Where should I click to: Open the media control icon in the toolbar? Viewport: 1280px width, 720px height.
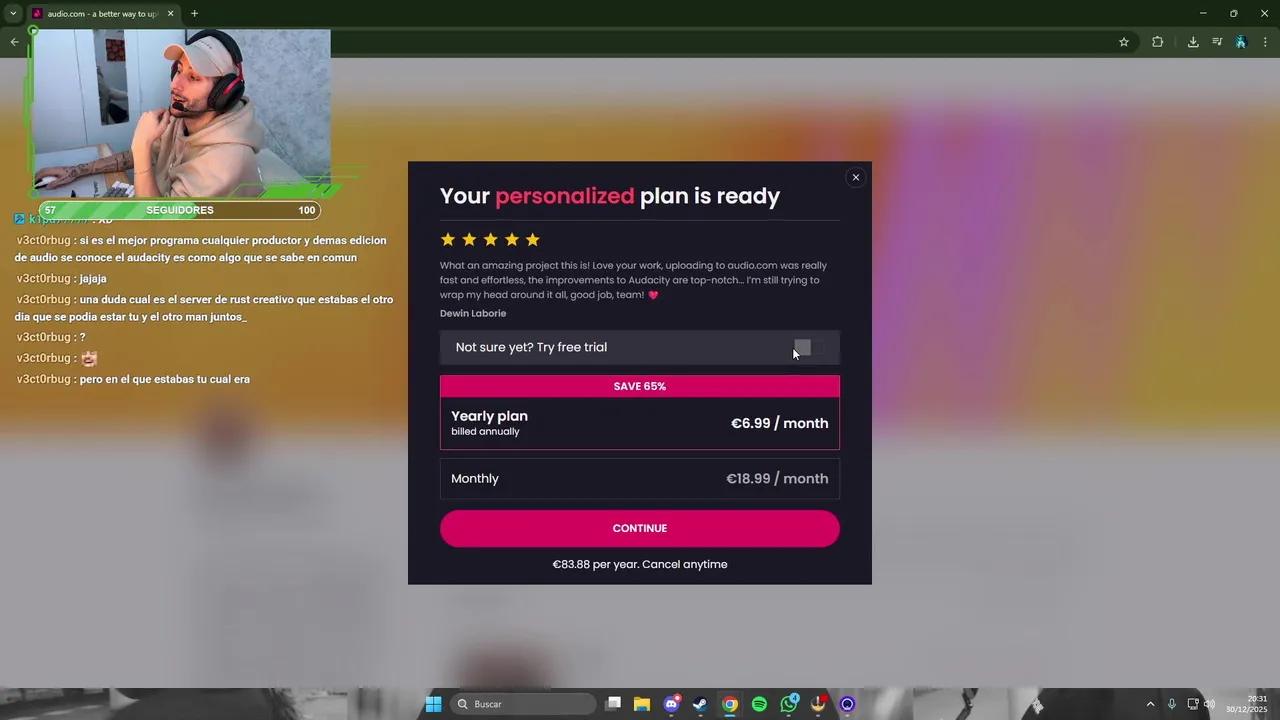(x=1217, y=42)
